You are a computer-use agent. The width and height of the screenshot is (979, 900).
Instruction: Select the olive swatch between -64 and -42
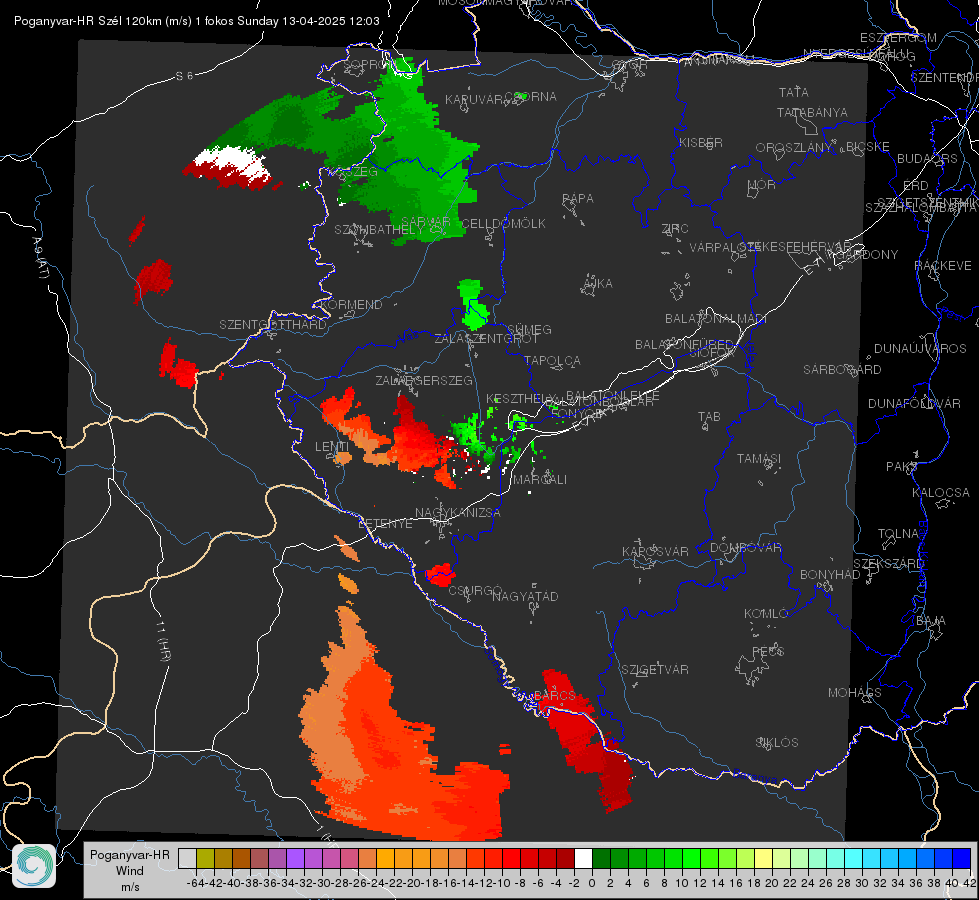(x=205, y=858)
